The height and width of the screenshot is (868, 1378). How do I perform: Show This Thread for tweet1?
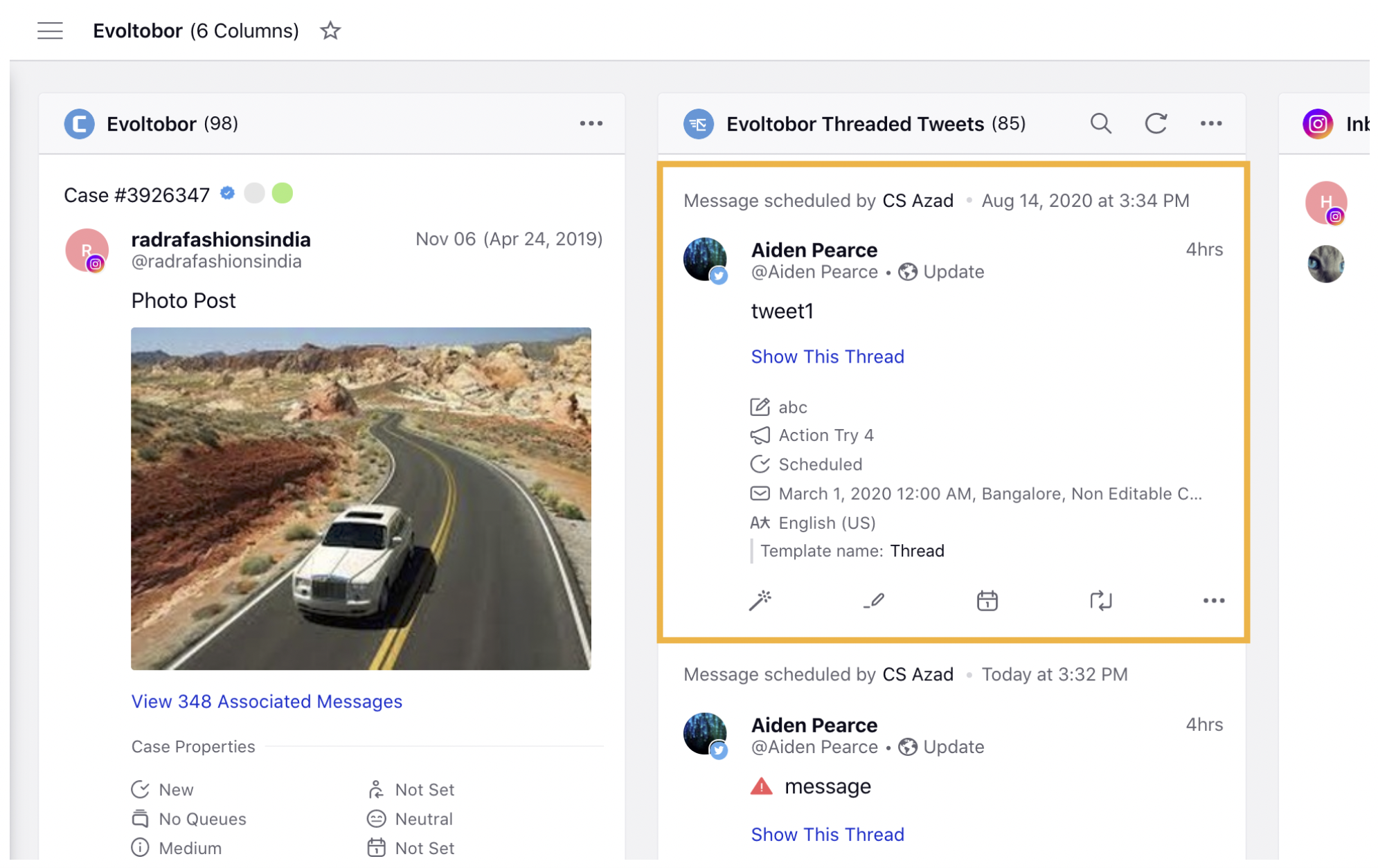(828, 357)
